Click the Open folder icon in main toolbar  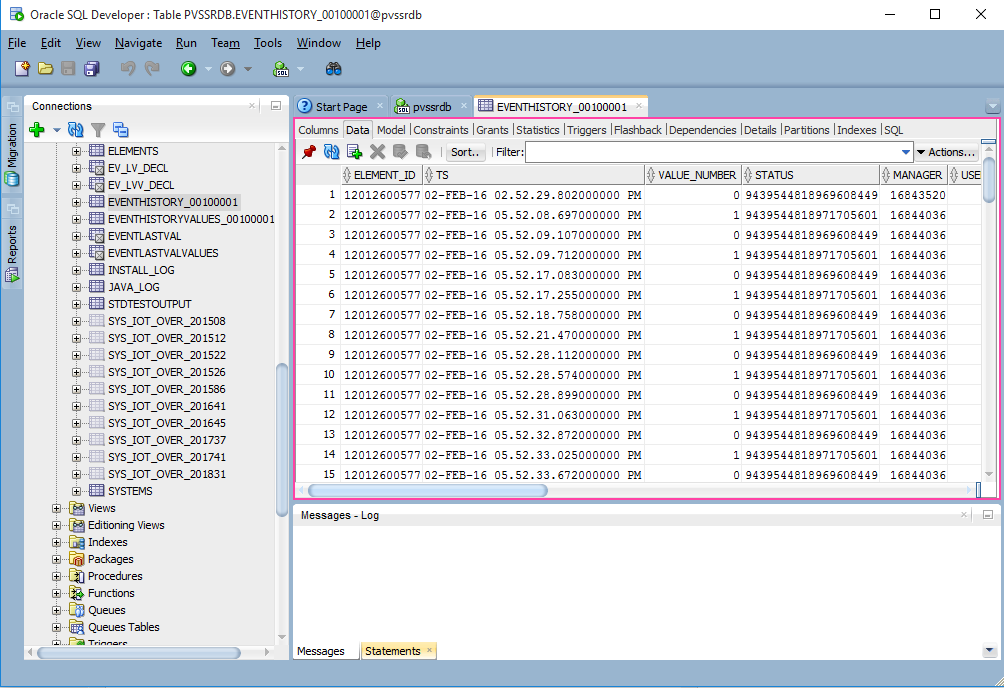click(45, 69)
